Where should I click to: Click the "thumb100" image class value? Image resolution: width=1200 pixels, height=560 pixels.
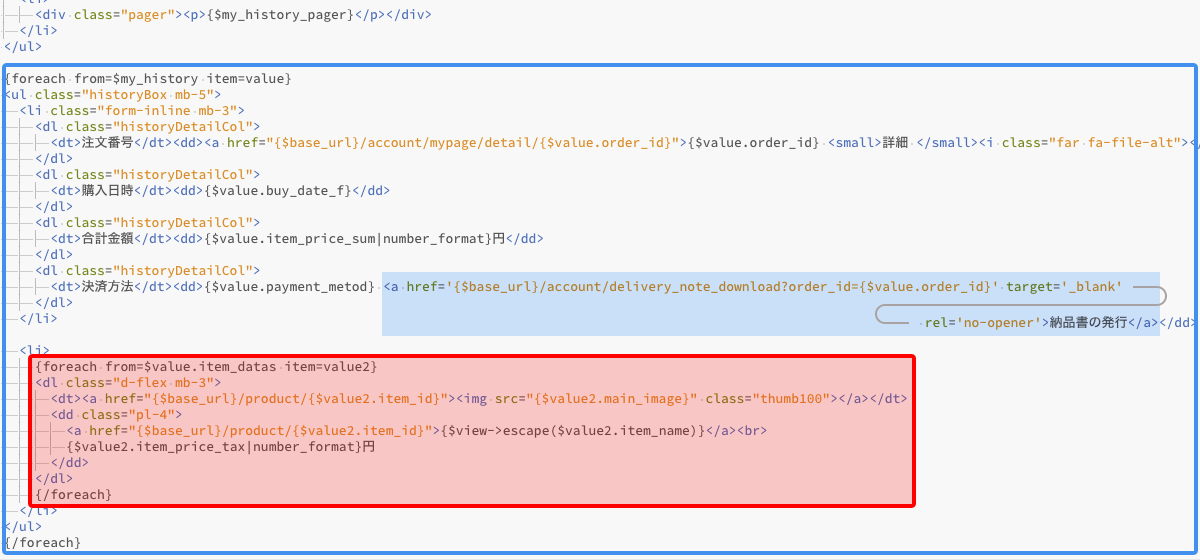click(x=794, y=398)
